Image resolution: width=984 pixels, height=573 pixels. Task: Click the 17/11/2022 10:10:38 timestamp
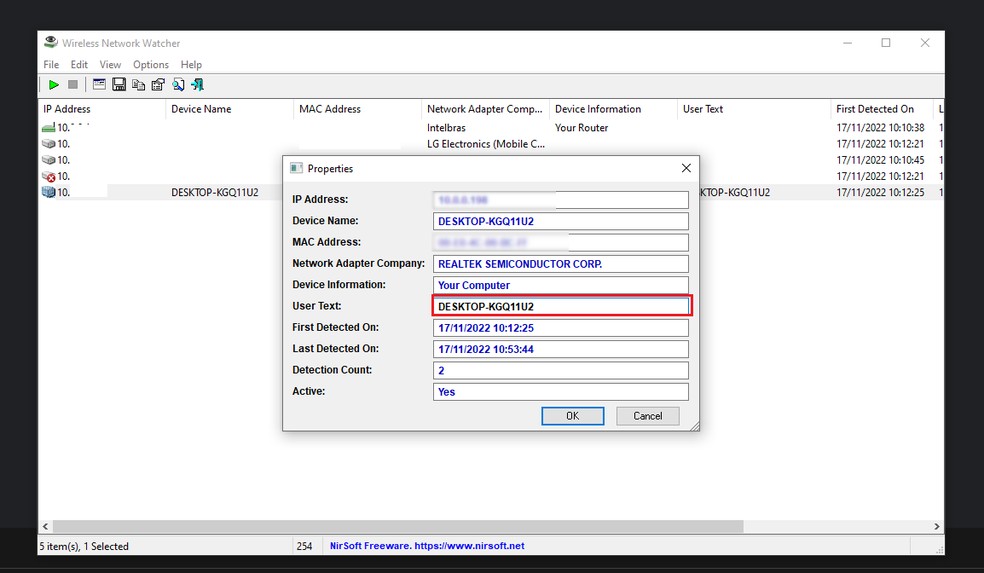(880, 127)
